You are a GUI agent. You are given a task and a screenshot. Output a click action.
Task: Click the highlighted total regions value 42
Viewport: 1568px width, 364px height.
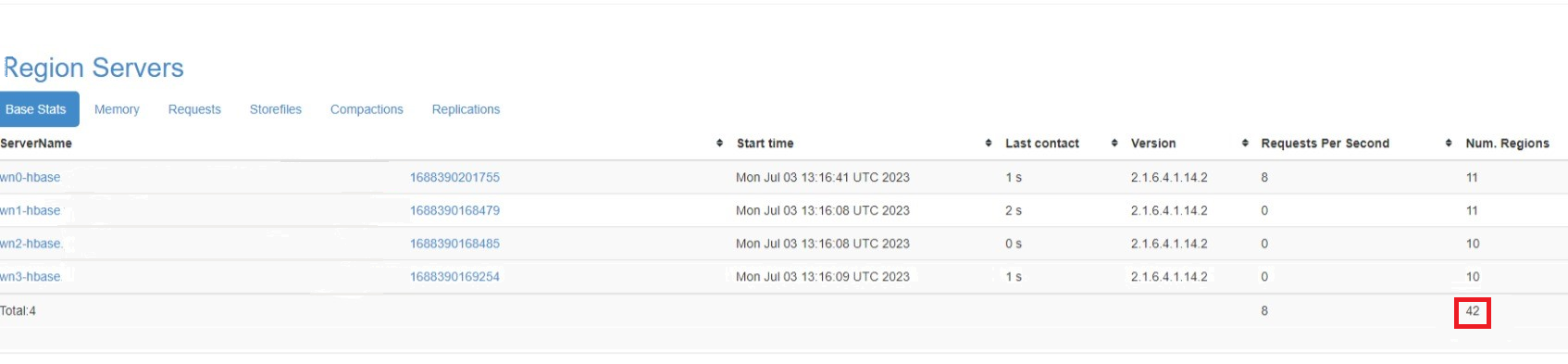click(1472, 312)
